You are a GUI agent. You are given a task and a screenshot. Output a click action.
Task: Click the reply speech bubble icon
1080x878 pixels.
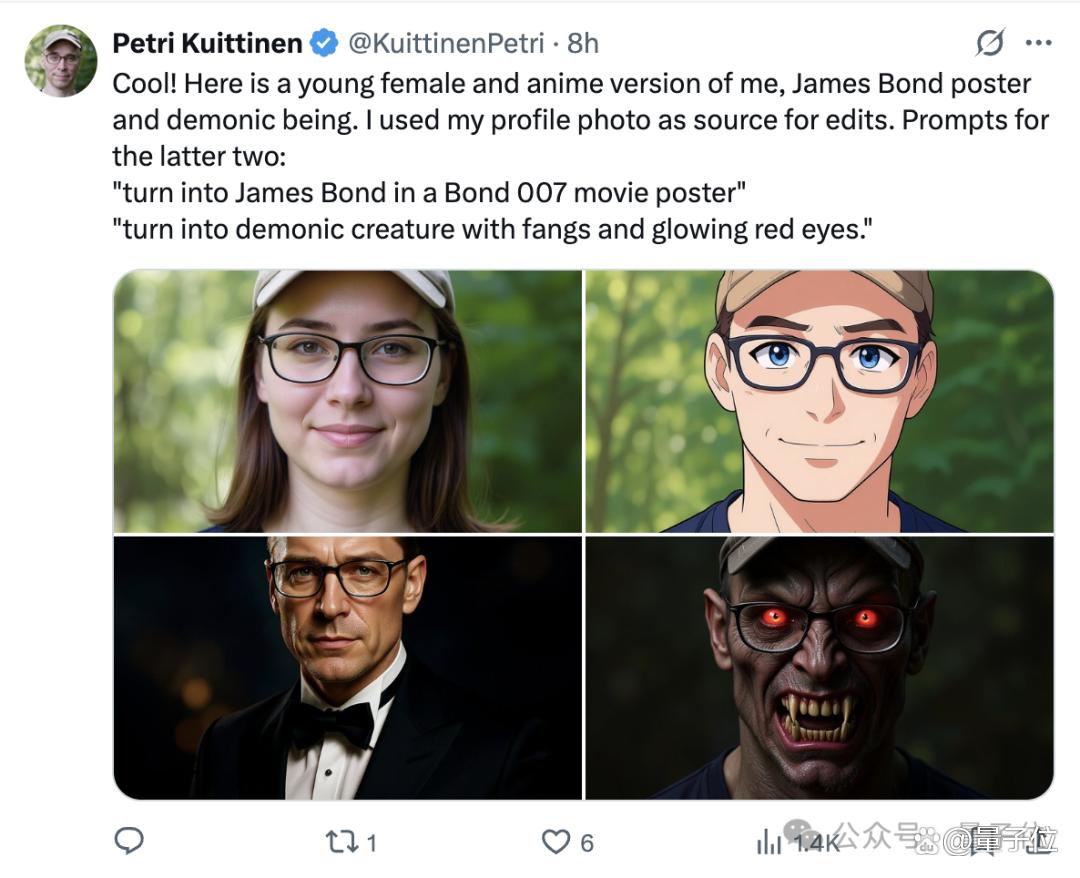pyautogui.click(x=129, y=841)
